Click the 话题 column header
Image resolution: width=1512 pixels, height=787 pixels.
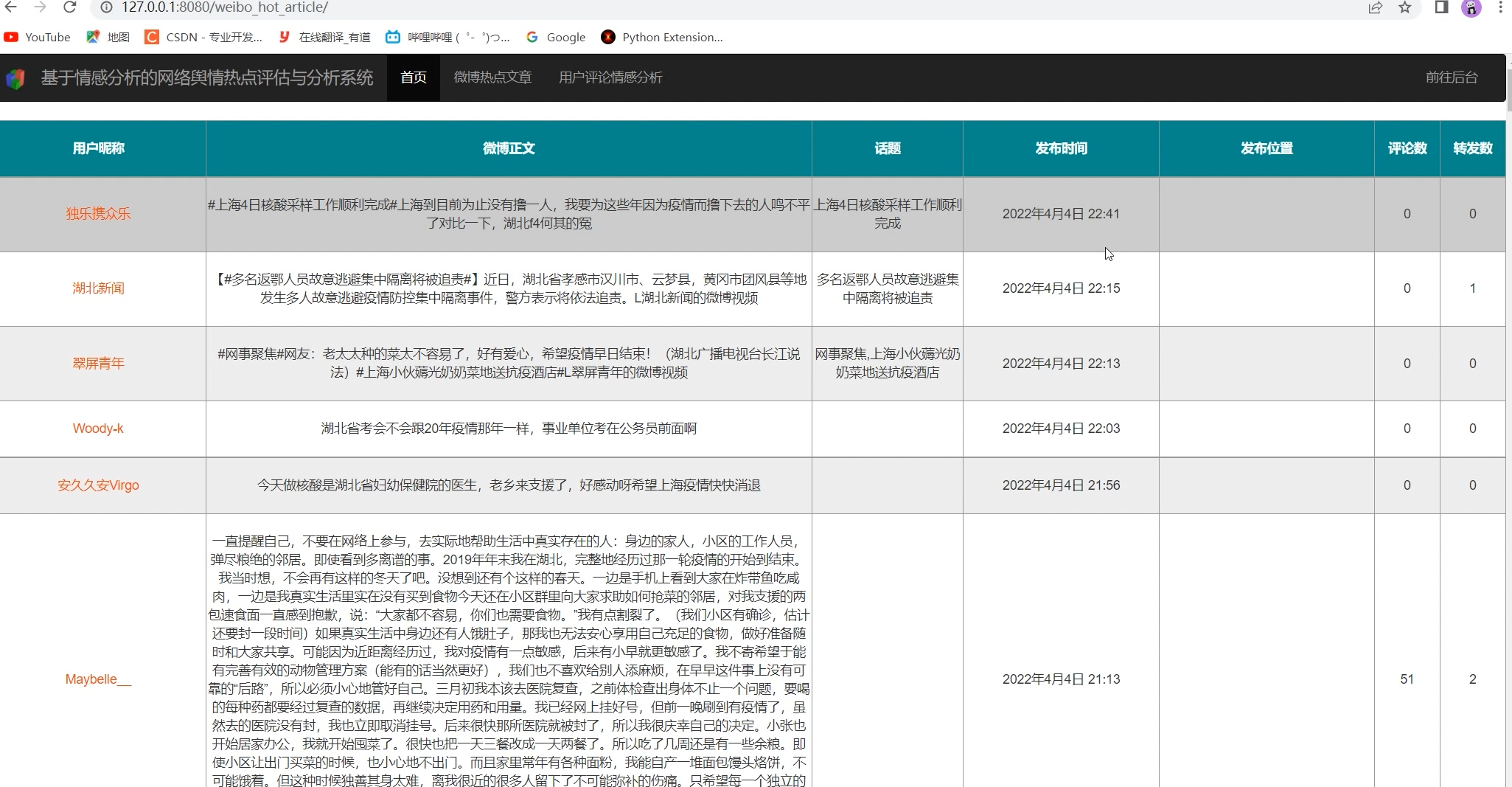coord(888,148)
